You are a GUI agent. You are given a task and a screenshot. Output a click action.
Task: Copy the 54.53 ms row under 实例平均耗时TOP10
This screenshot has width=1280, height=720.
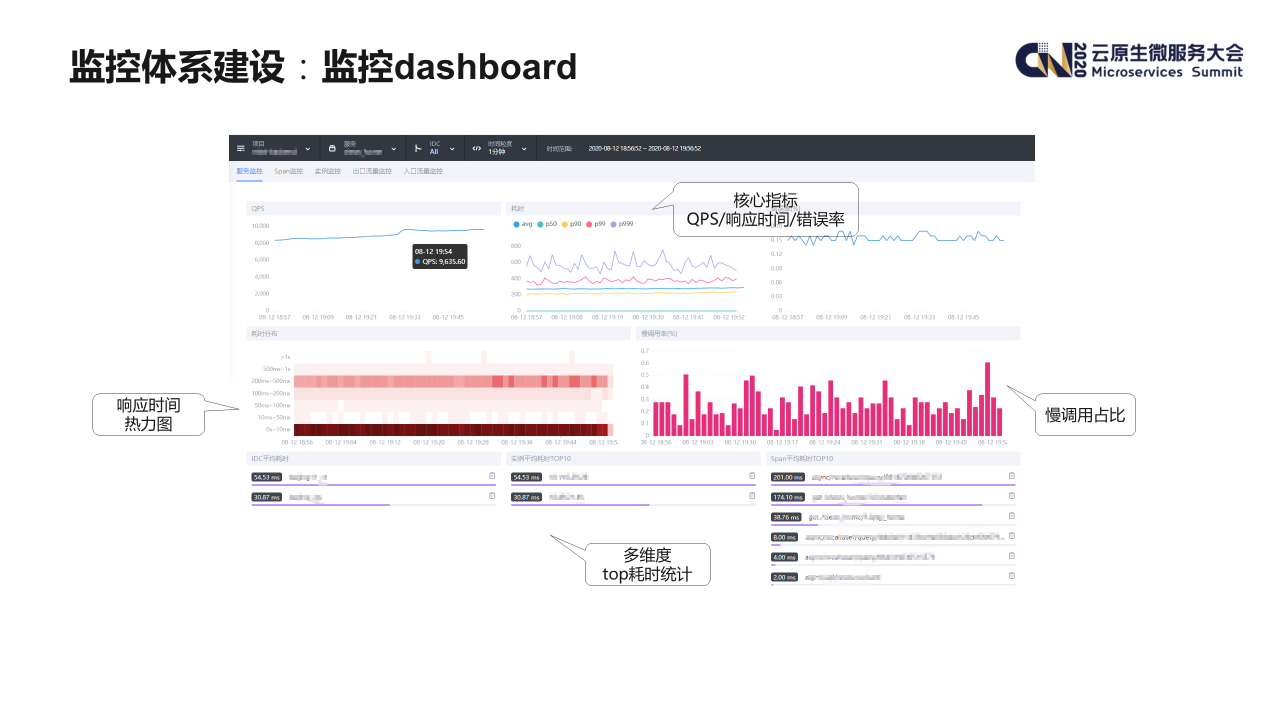tap(753, 476)
